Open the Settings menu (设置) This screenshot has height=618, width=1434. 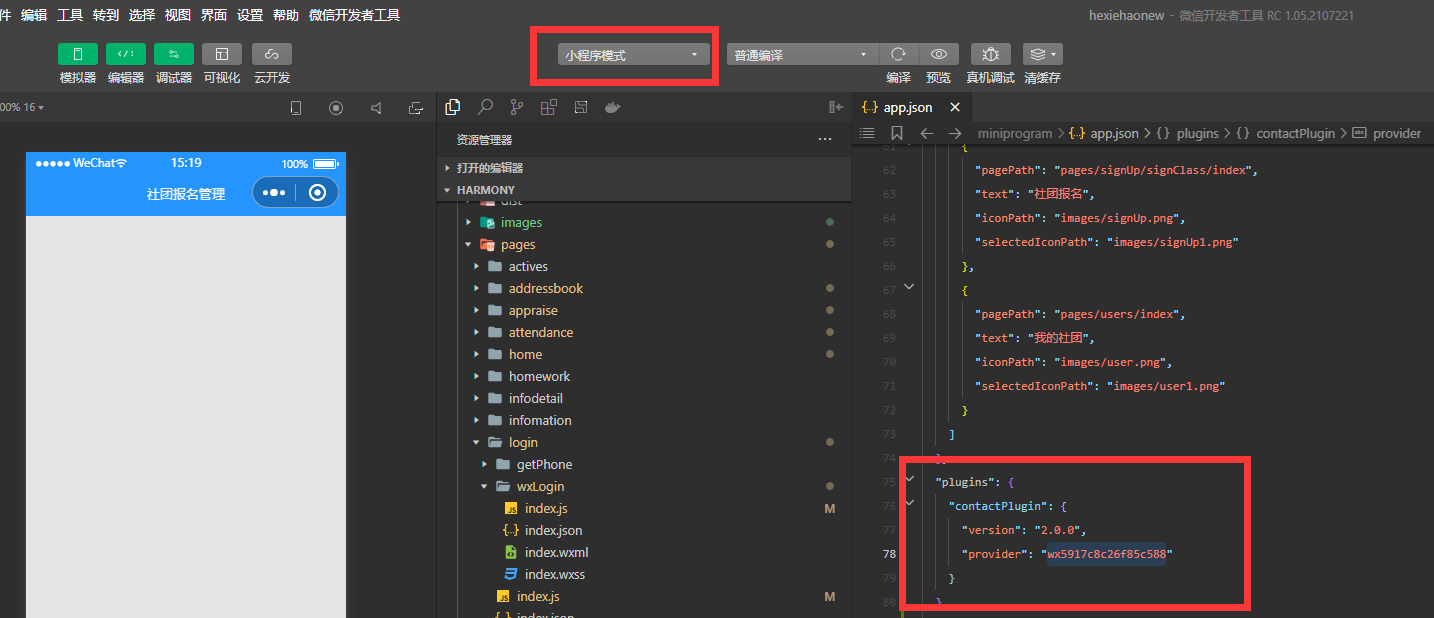[x=250, y=15]
